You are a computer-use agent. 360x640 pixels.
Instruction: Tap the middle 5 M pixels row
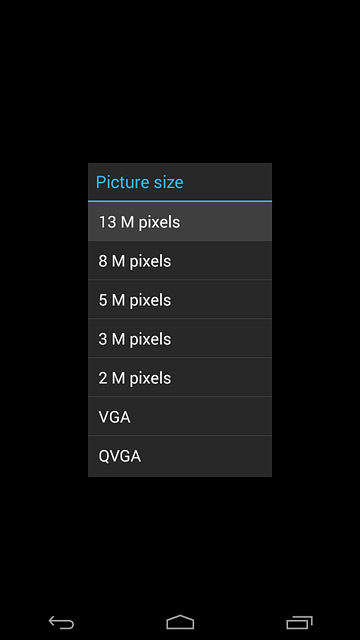point(180,300)
